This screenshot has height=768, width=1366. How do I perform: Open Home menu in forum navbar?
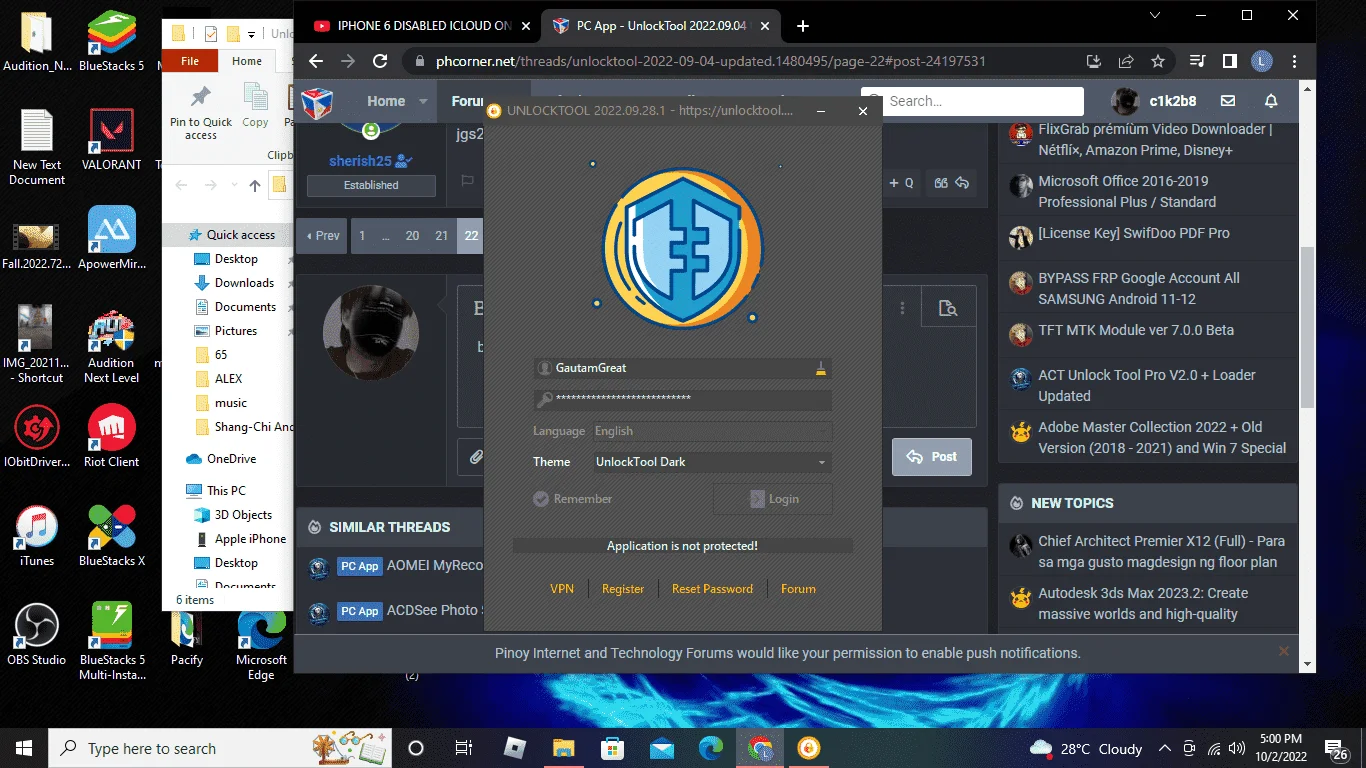click(x=386, y=101)
